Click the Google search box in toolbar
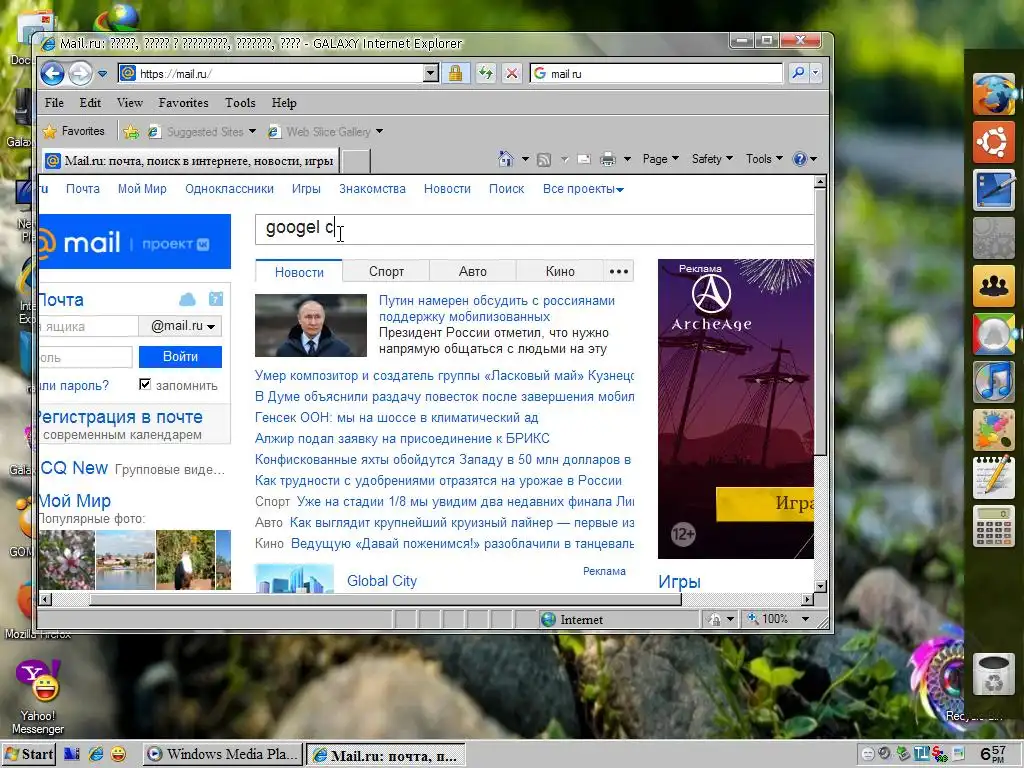The image size is (1024, 768). 656,74
